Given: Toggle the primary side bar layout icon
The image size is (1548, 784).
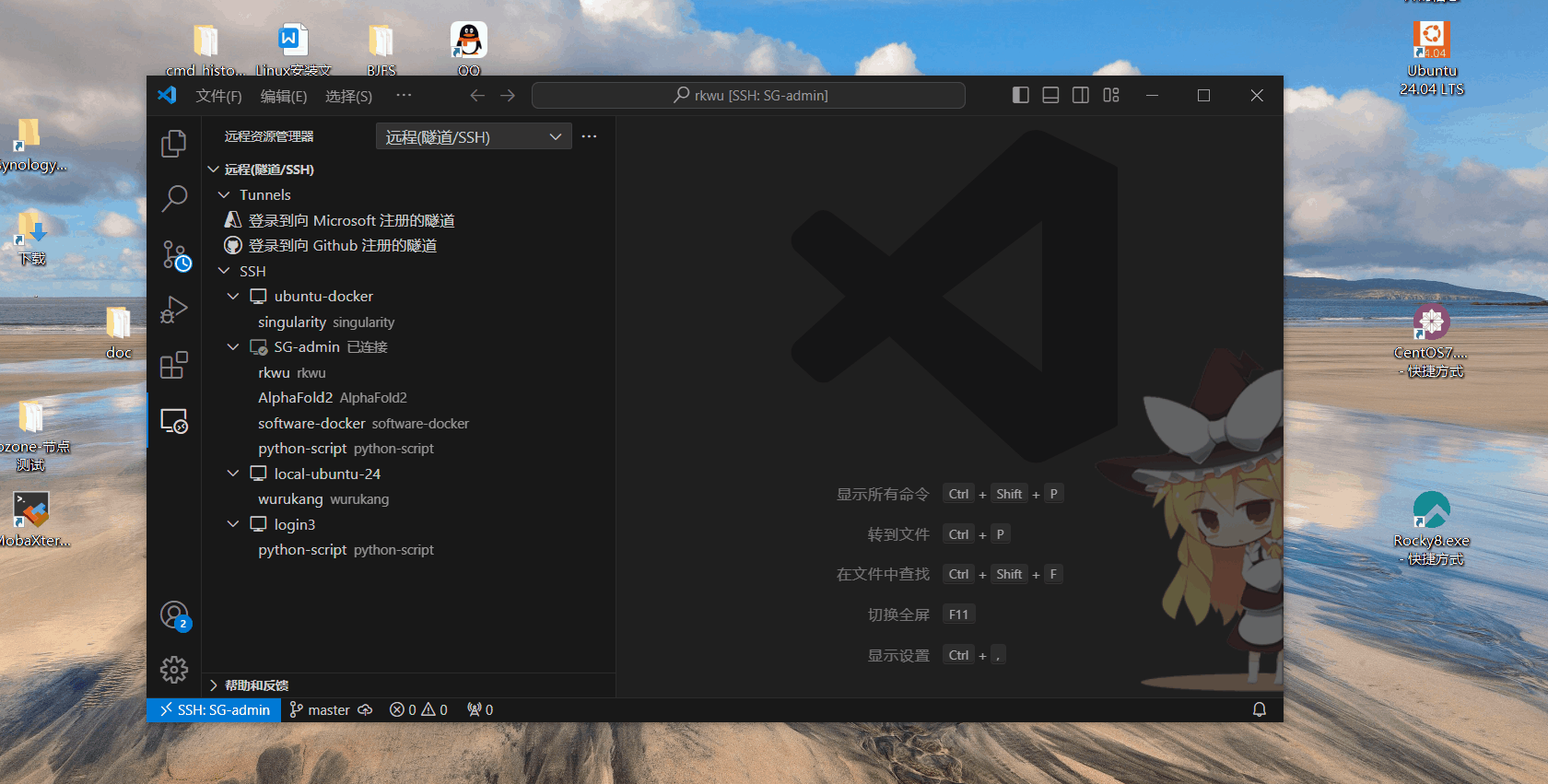Looking at the screenshot, I should (x=1020, y=95).
